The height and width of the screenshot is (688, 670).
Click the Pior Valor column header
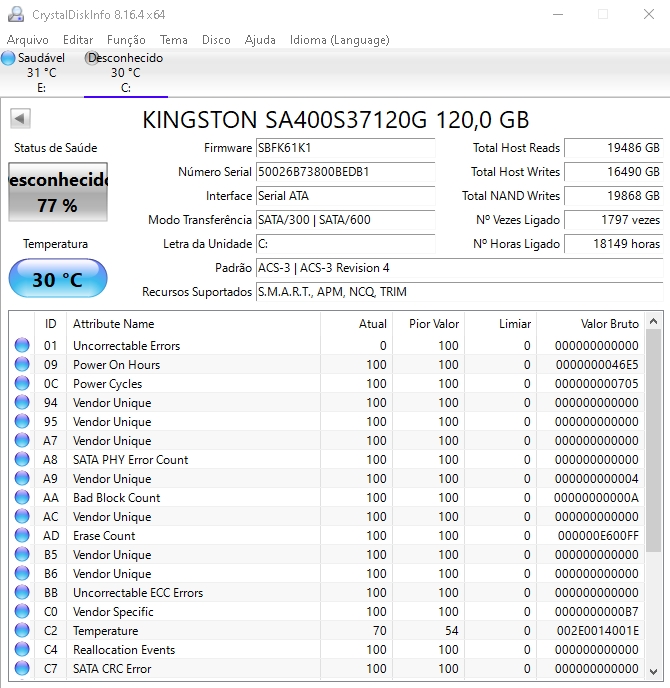click(x=429, y=324)
